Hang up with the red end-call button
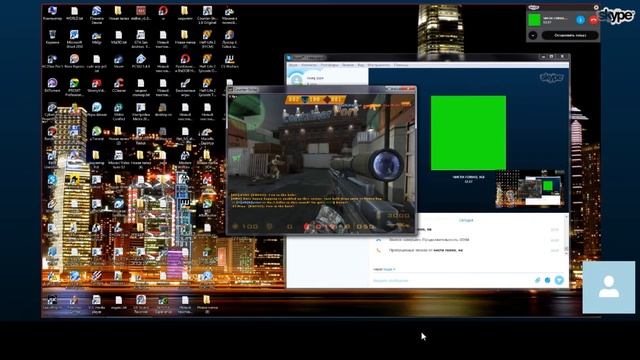640x360 pixels. pyautogui.click(x=593, y=20)
